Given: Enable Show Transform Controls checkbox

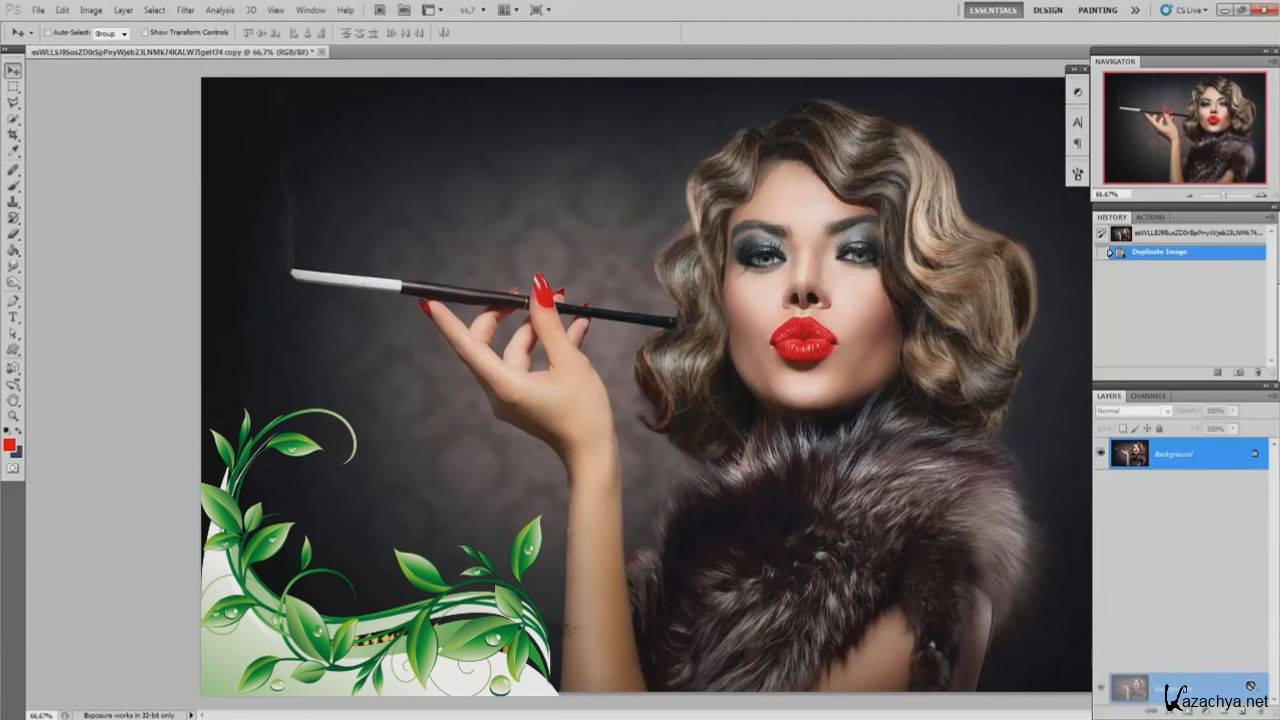Looking at the screenshot, I should [x=145, y=33].
